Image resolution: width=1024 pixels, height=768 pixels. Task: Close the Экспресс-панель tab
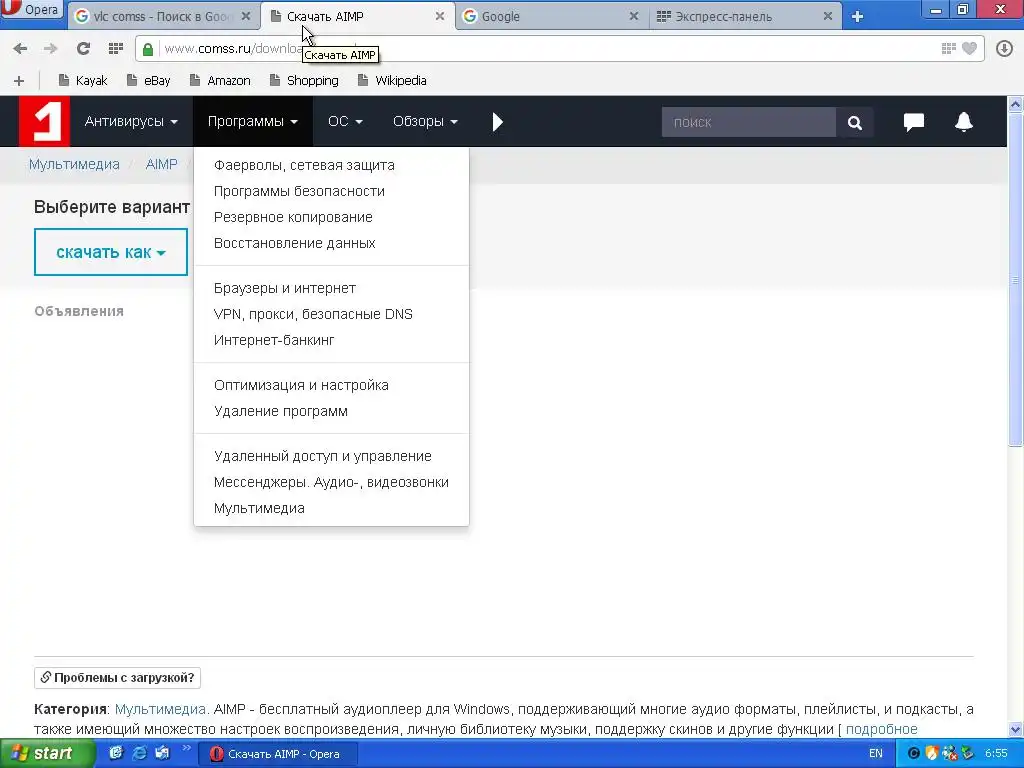(x=827, y=16)
